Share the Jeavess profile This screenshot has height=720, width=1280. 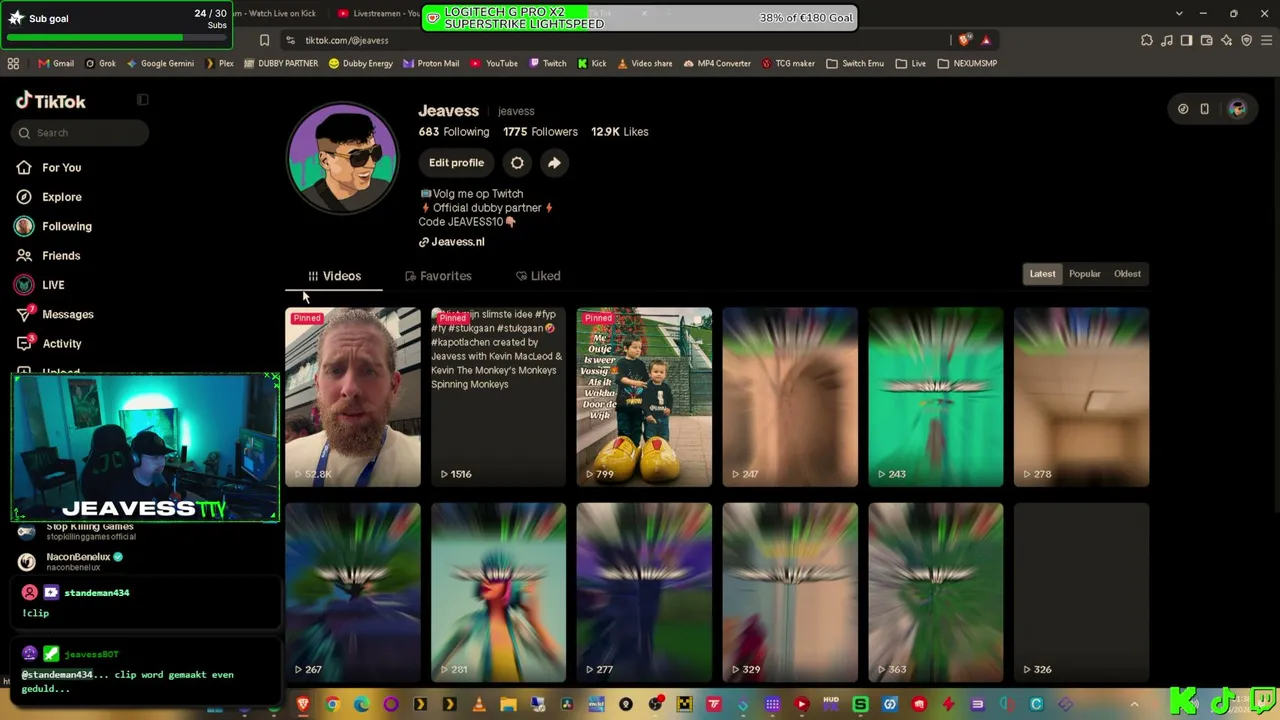point(554,163)
